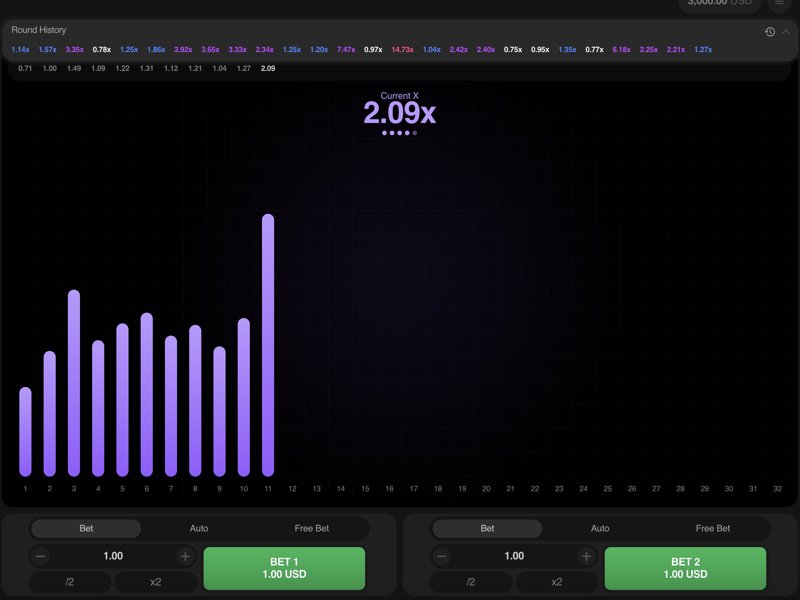Select the 1.35x history entry
This screenshot has width=800, height=600.
tap(567, 49)
